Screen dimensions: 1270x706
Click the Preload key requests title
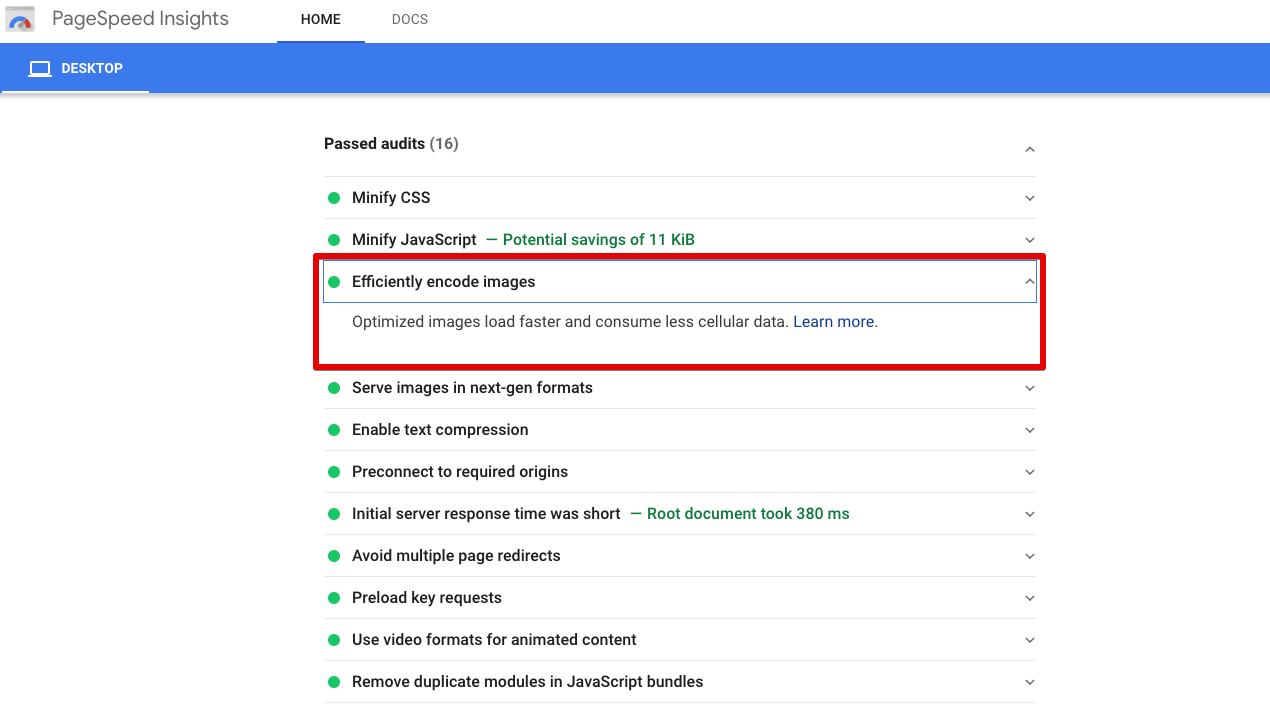coord(427,598)
